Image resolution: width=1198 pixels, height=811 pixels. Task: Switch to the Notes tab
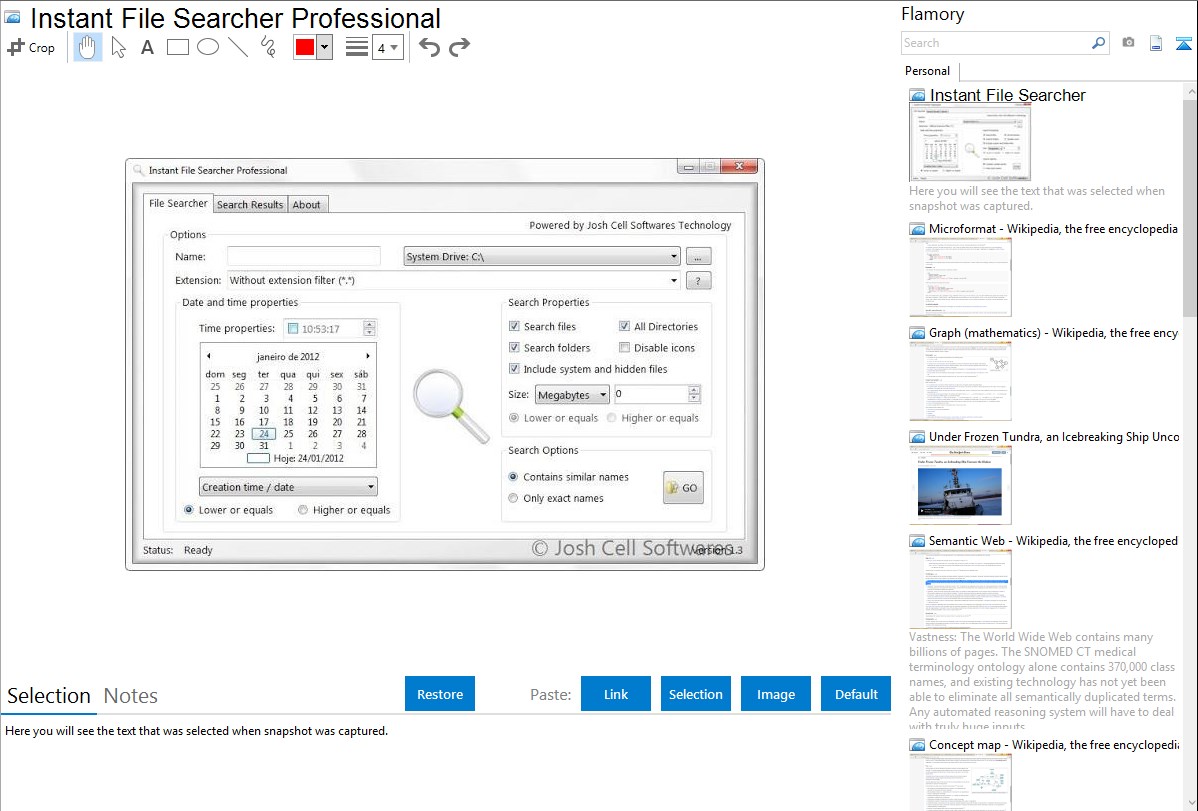tap(131, 696)
